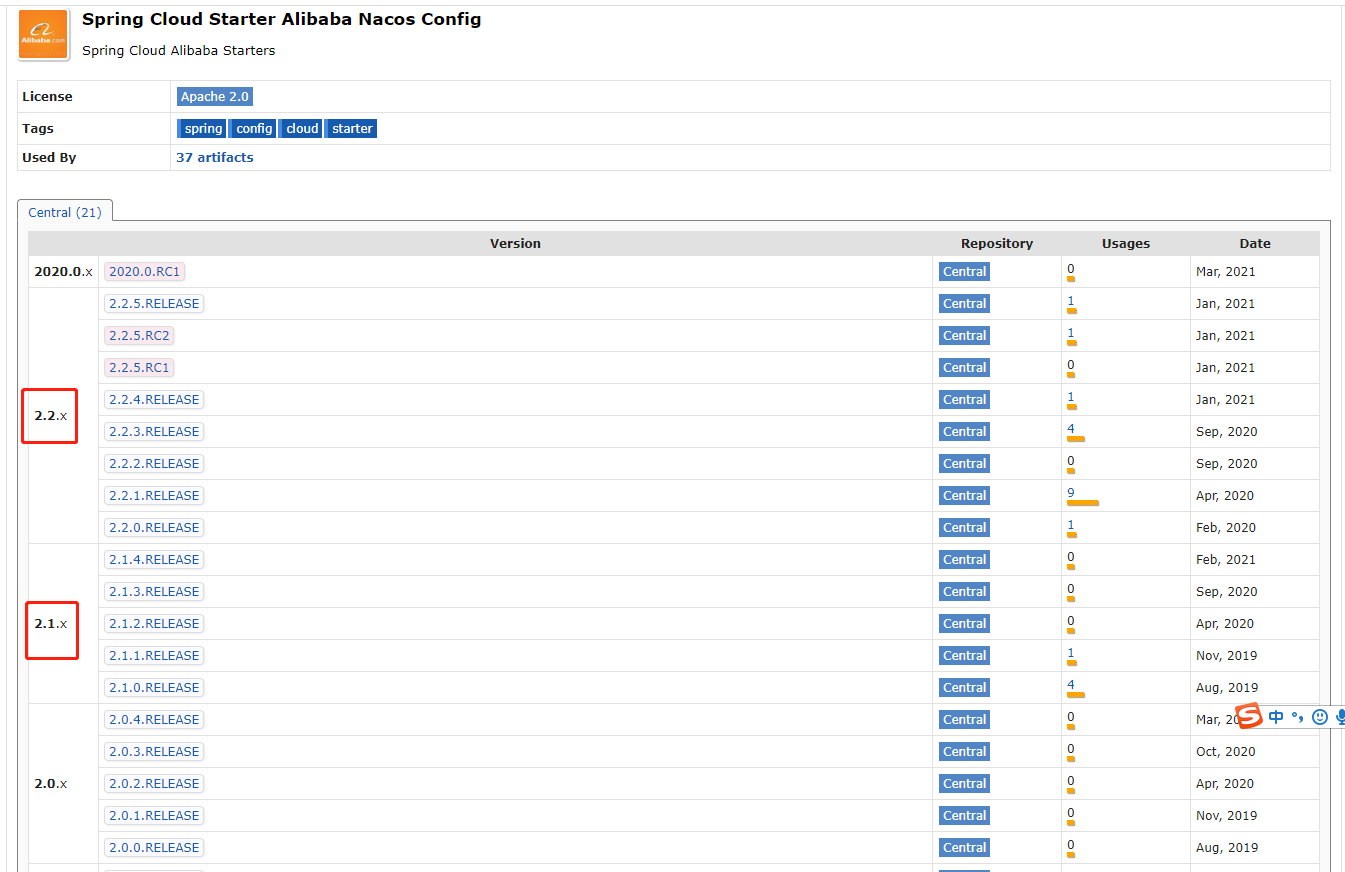Click the 2020.0.x version group label
Screen dimensions: 1345x872
tap(63, 272)
